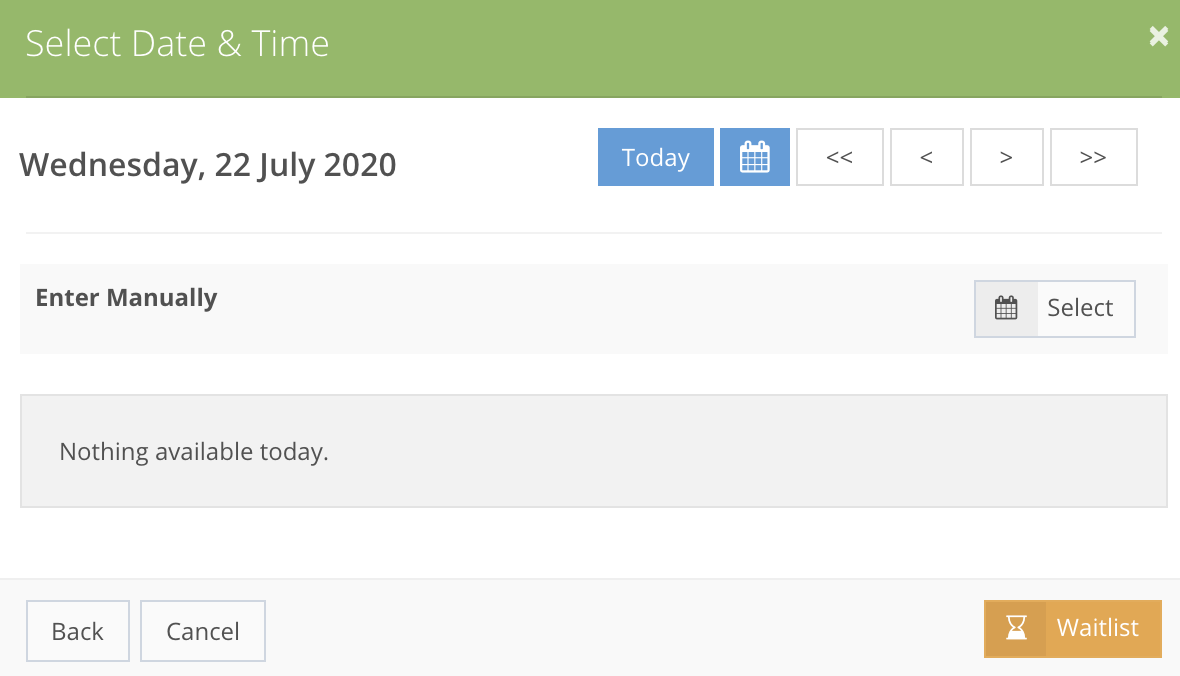Open the Select manual entry picker
Viewport: 1180px width, 676px height.
click(1081, 308)
